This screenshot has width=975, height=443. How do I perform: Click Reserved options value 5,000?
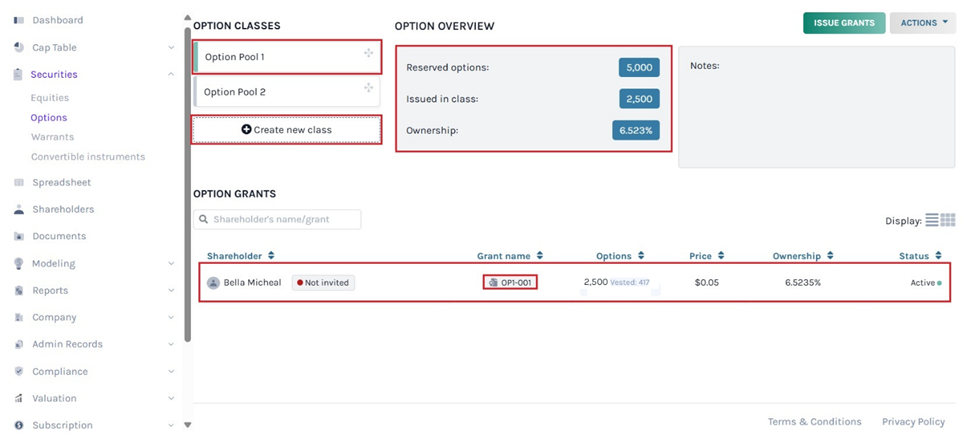click(639, 68)
